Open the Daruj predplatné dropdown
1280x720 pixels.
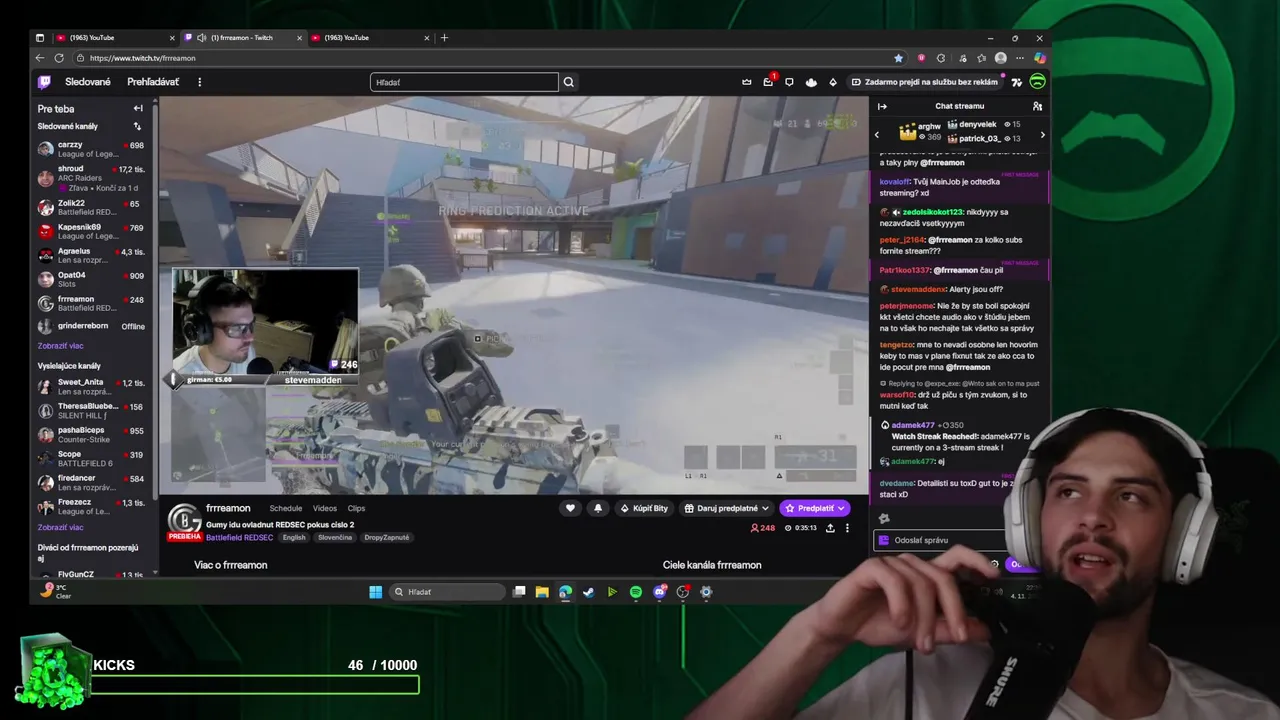pyautogui.click(x=726, y=508)
